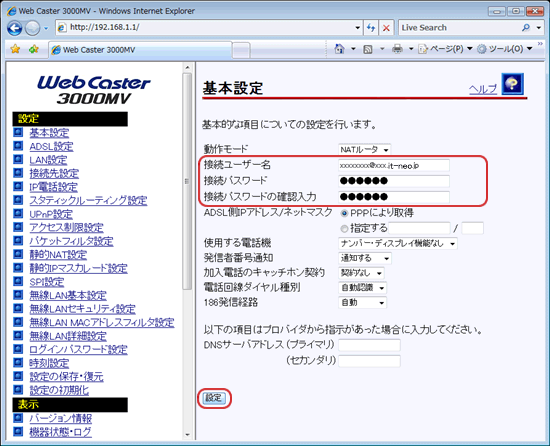Click the blue Help question mark icon
The height and width of the screenshot is (446, 550).
coord(512,84)
